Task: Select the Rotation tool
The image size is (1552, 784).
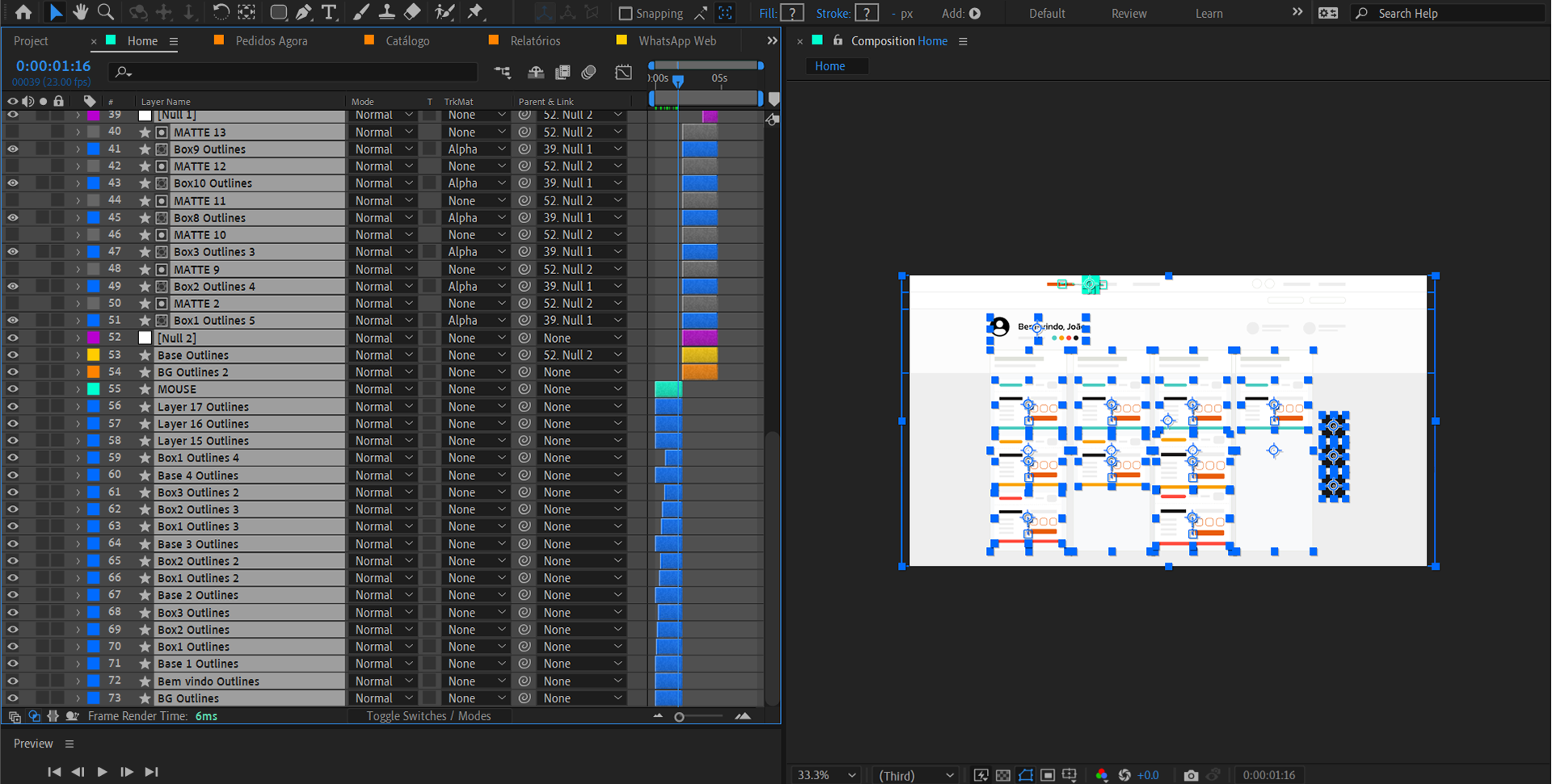Action: coord(221,12)
